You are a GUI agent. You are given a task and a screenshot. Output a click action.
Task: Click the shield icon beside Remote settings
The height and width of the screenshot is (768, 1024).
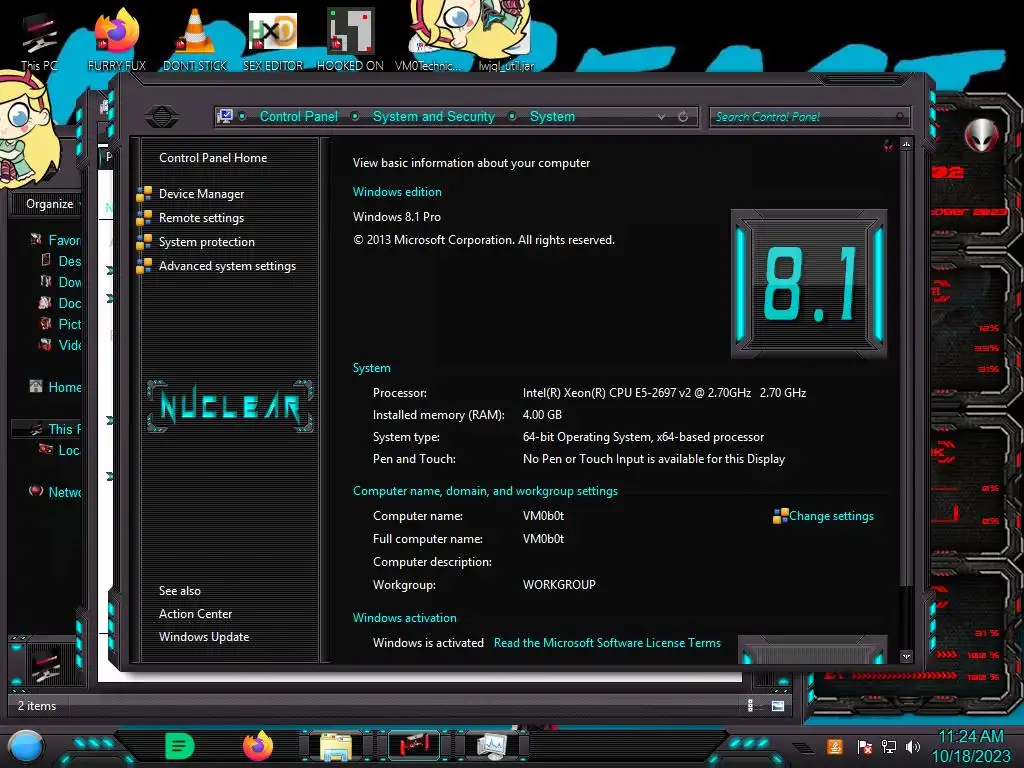click(144, 218)
